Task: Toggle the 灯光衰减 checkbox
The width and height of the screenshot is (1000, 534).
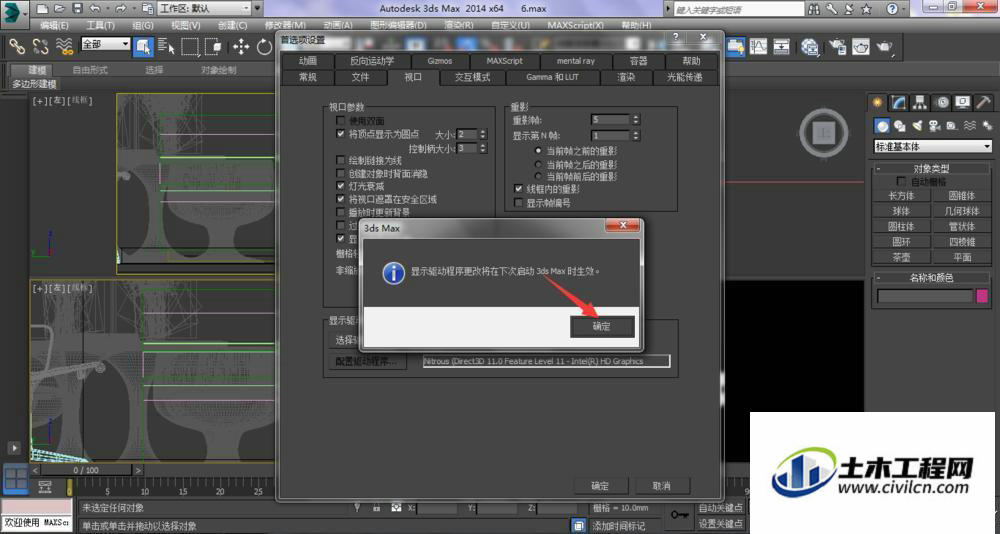Action: point(341,186)
